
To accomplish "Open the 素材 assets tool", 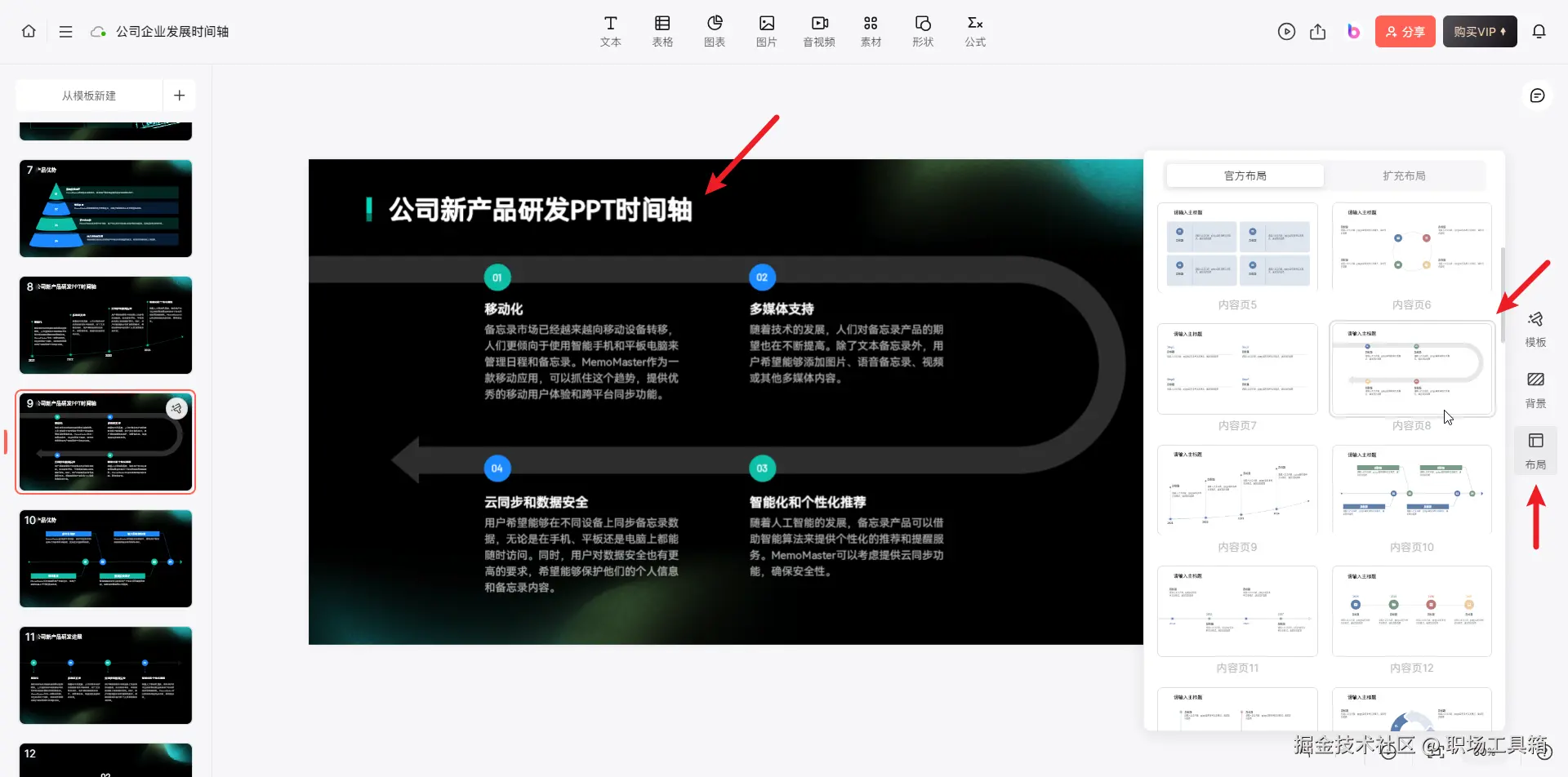I will (x=871, y=32).
